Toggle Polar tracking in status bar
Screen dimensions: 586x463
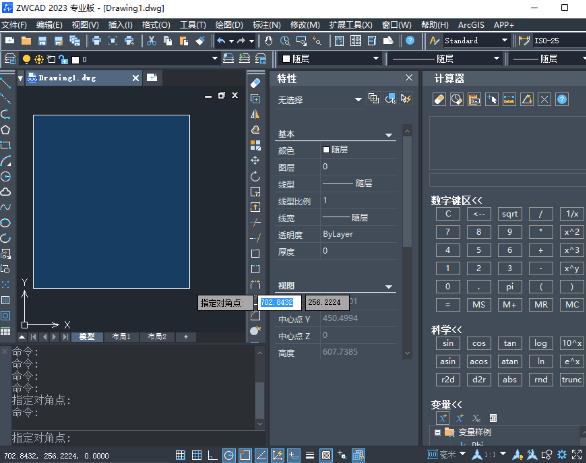coord(229,455)
